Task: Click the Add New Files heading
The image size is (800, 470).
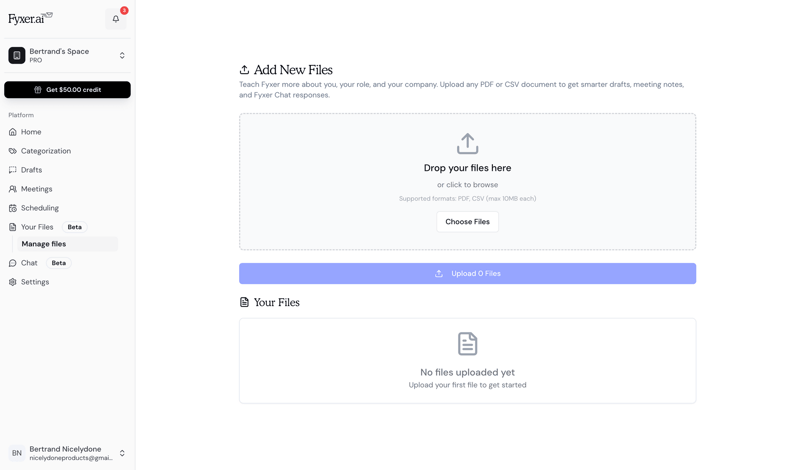Action: point(293,69)
